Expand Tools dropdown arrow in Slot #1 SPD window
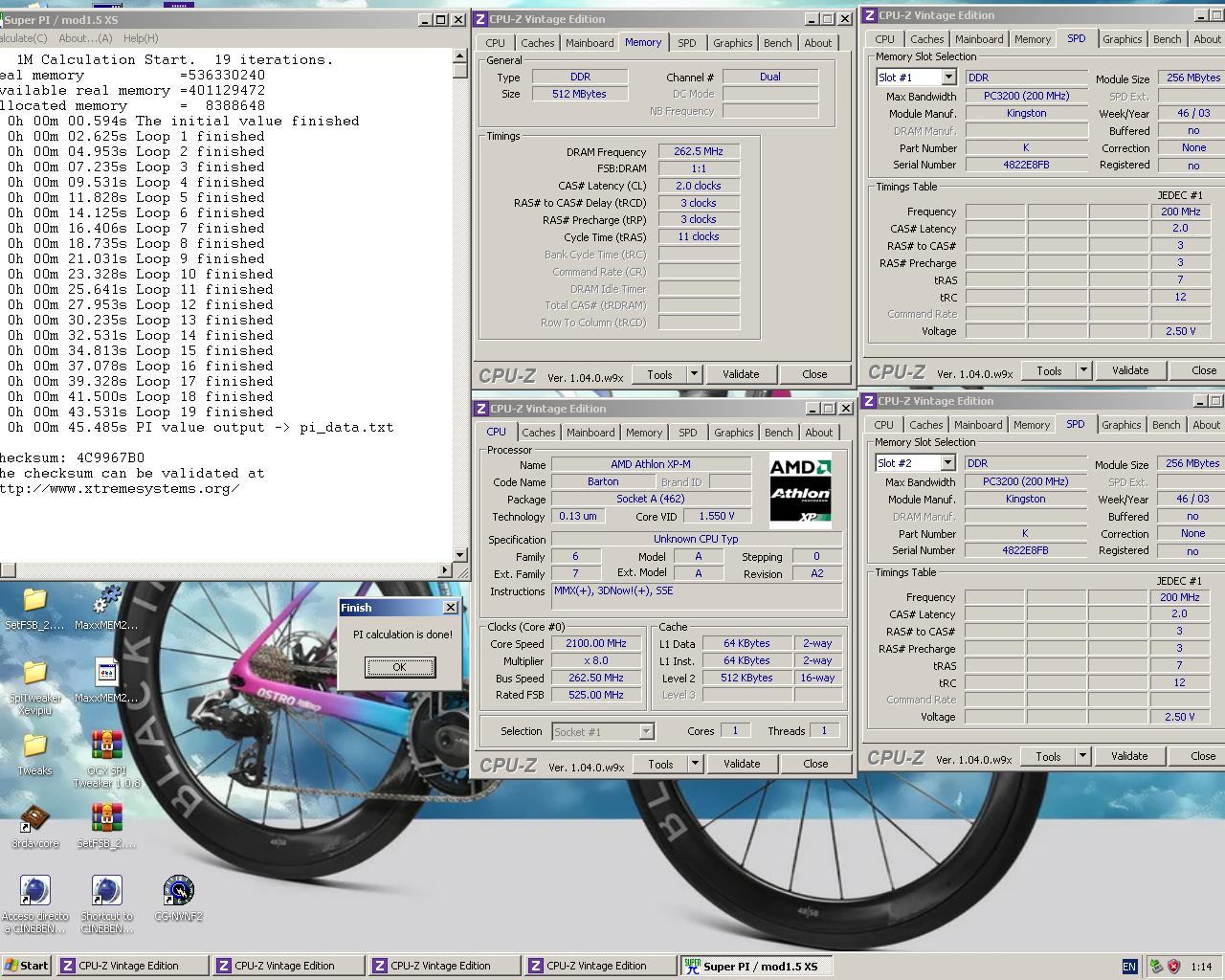The image size is (1225, 980). tap(1083, 370)
